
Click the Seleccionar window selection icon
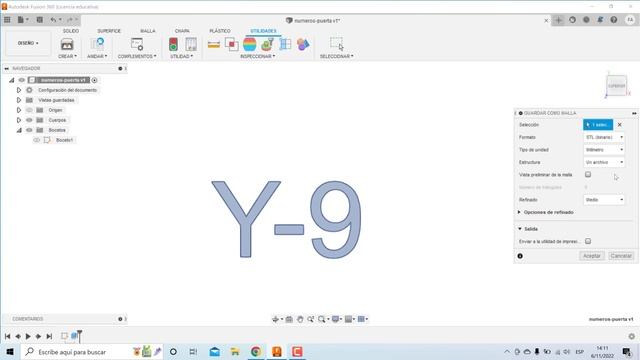pyautogui.click(x=336, y=44)
